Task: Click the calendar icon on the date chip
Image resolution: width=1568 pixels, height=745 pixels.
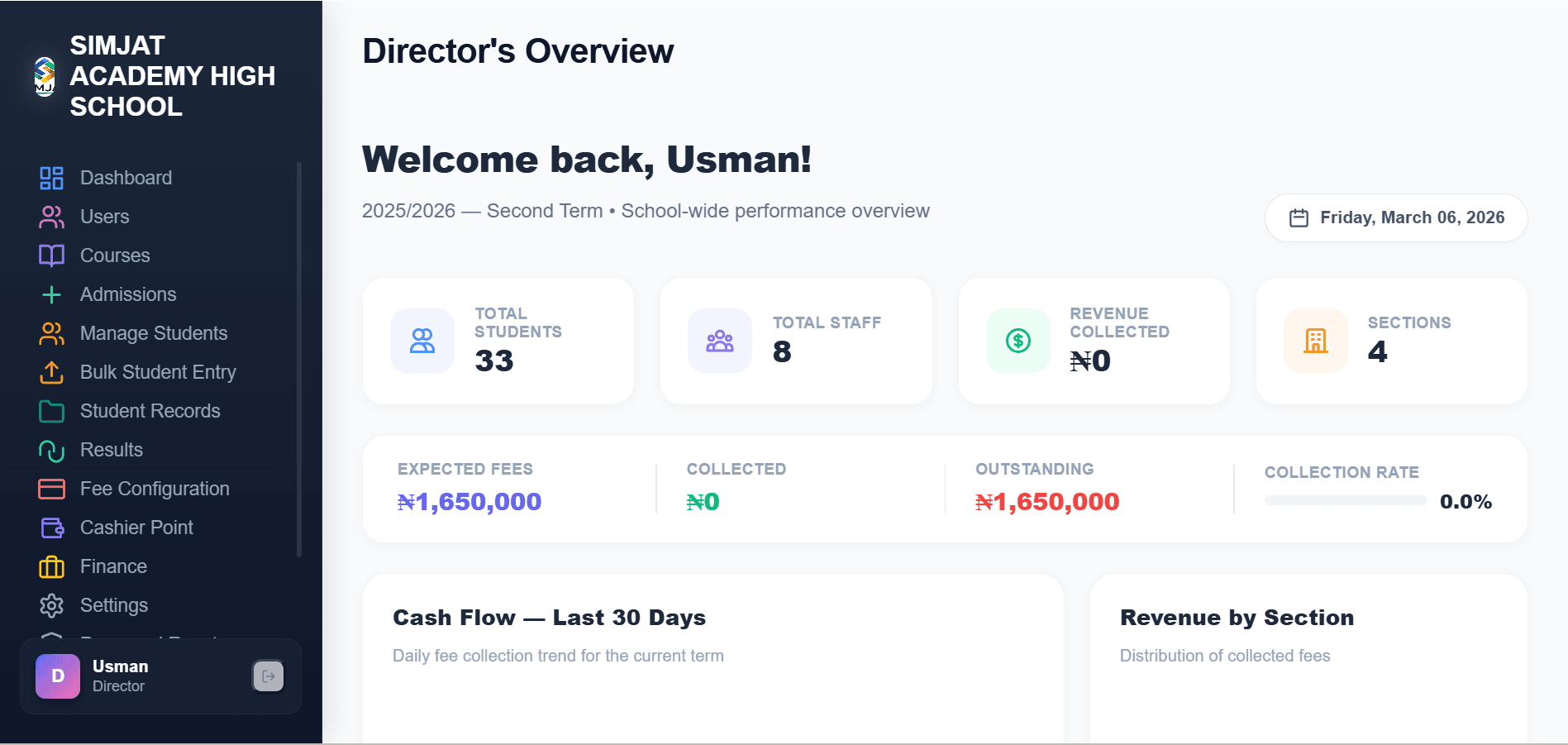Action: point(1299,217)
